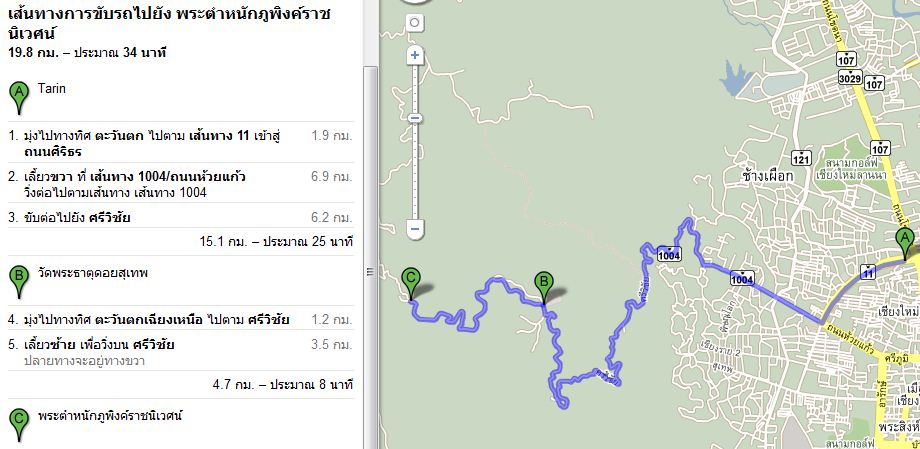Click the route 11 shield near marker A

coord(869,272)
